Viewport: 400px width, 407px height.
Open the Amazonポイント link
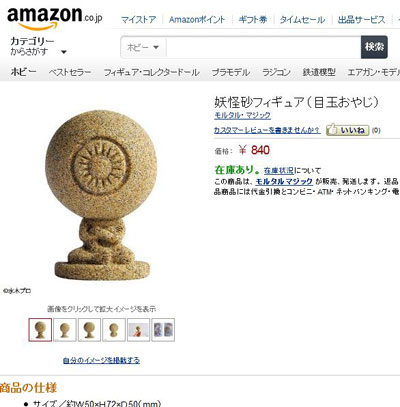(x=197, y=20)
